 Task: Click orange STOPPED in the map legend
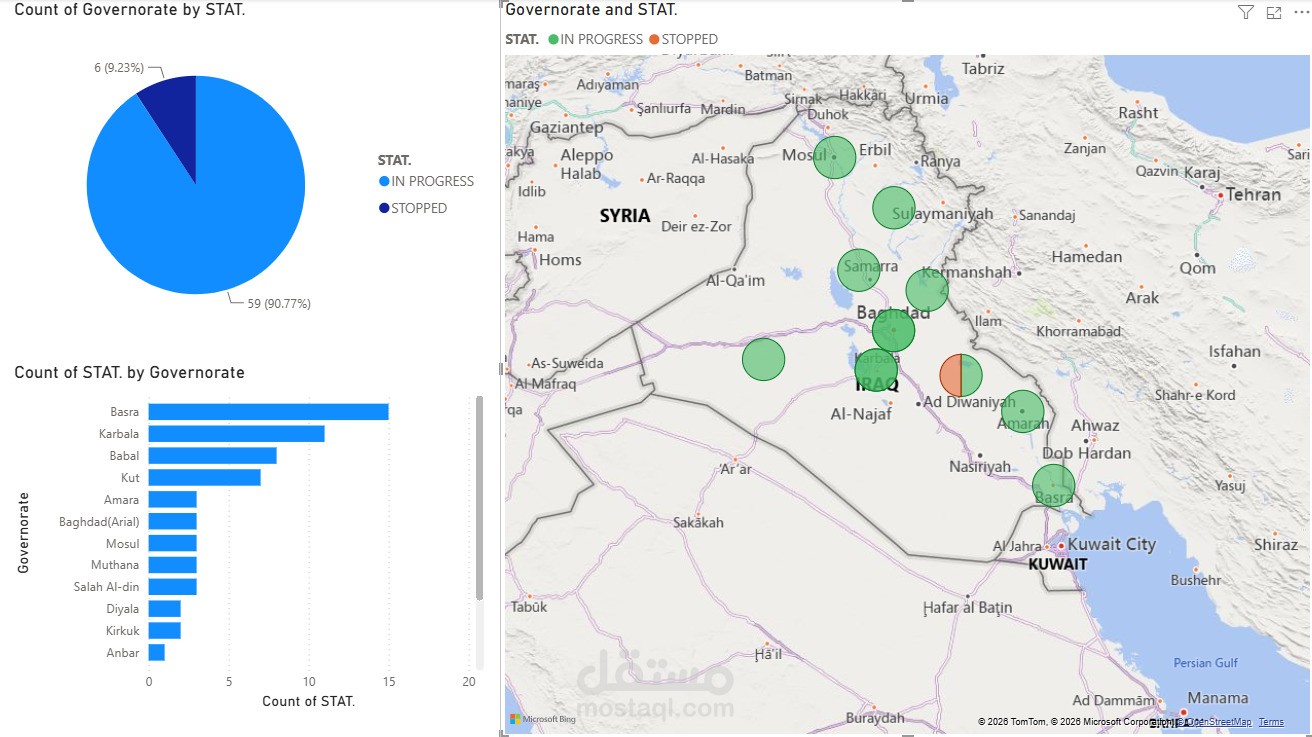[682, 39]
